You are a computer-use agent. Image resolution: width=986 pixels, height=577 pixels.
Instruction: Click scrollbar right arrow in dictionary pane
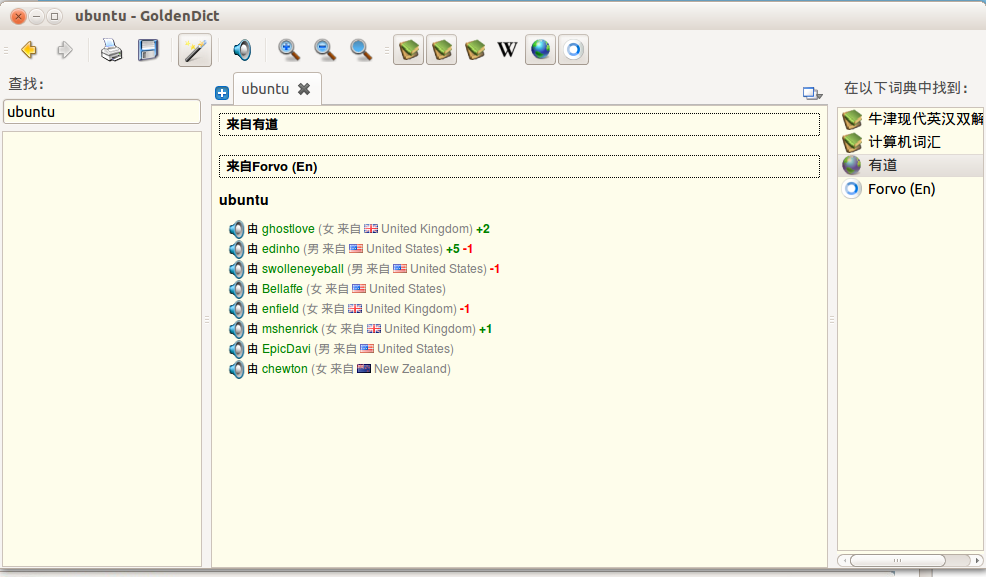(x=977, y=560)
